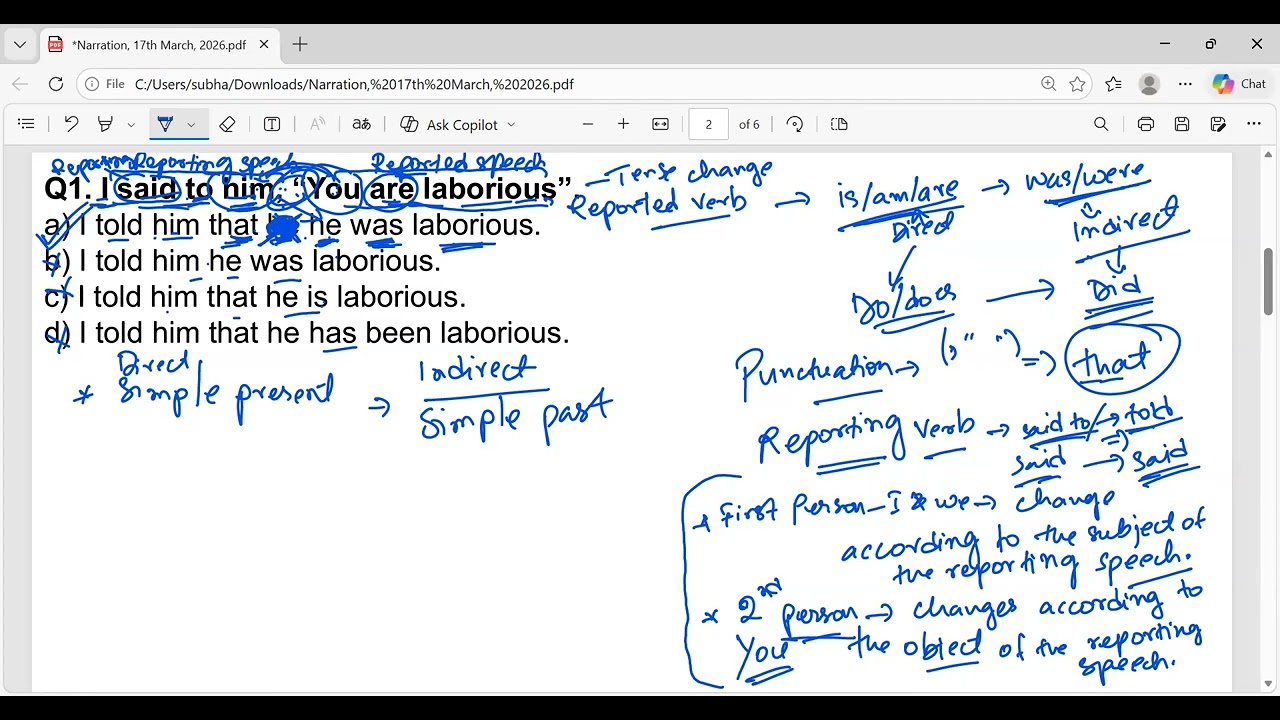Toggle the Draw pen tool
This screenshot has height=720, width=1280.
pos(166,124)
